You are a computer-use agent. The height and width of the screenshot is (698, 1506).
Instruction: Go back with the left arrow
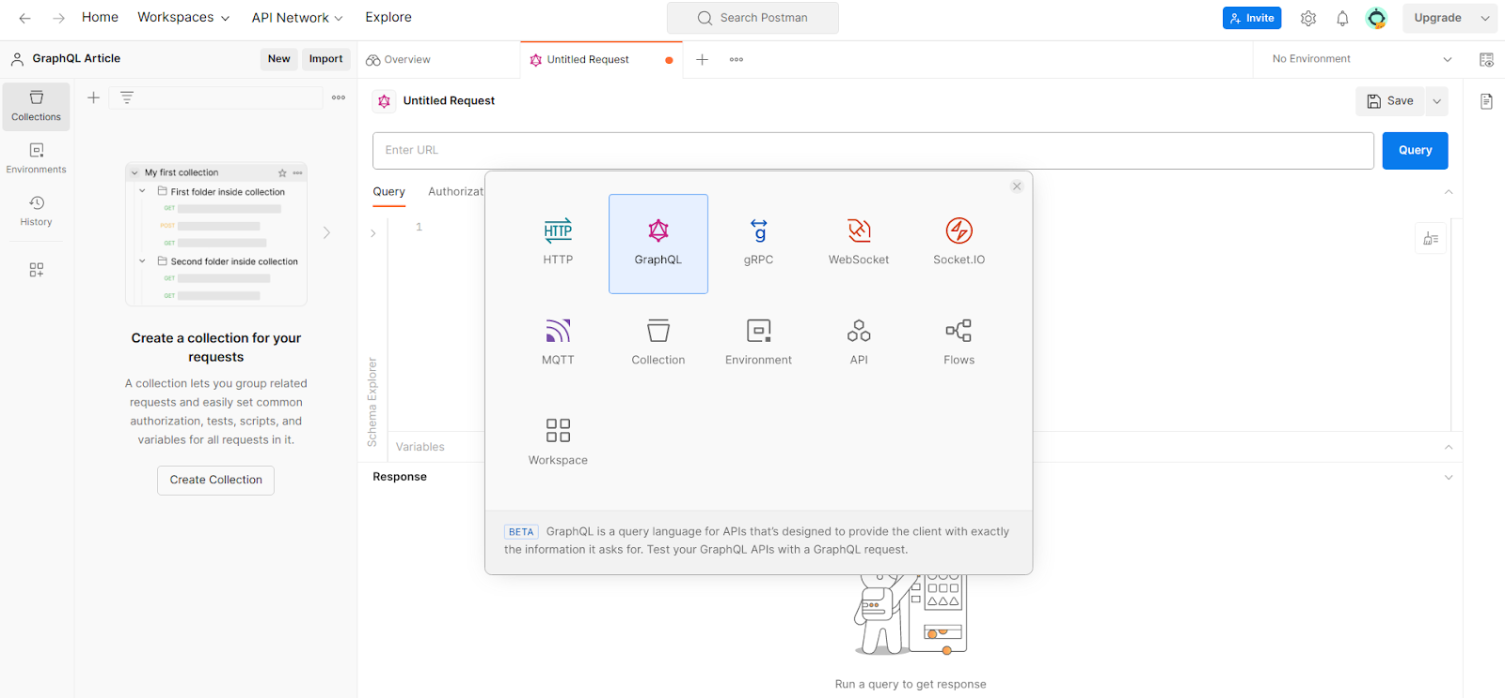[25, 18]
